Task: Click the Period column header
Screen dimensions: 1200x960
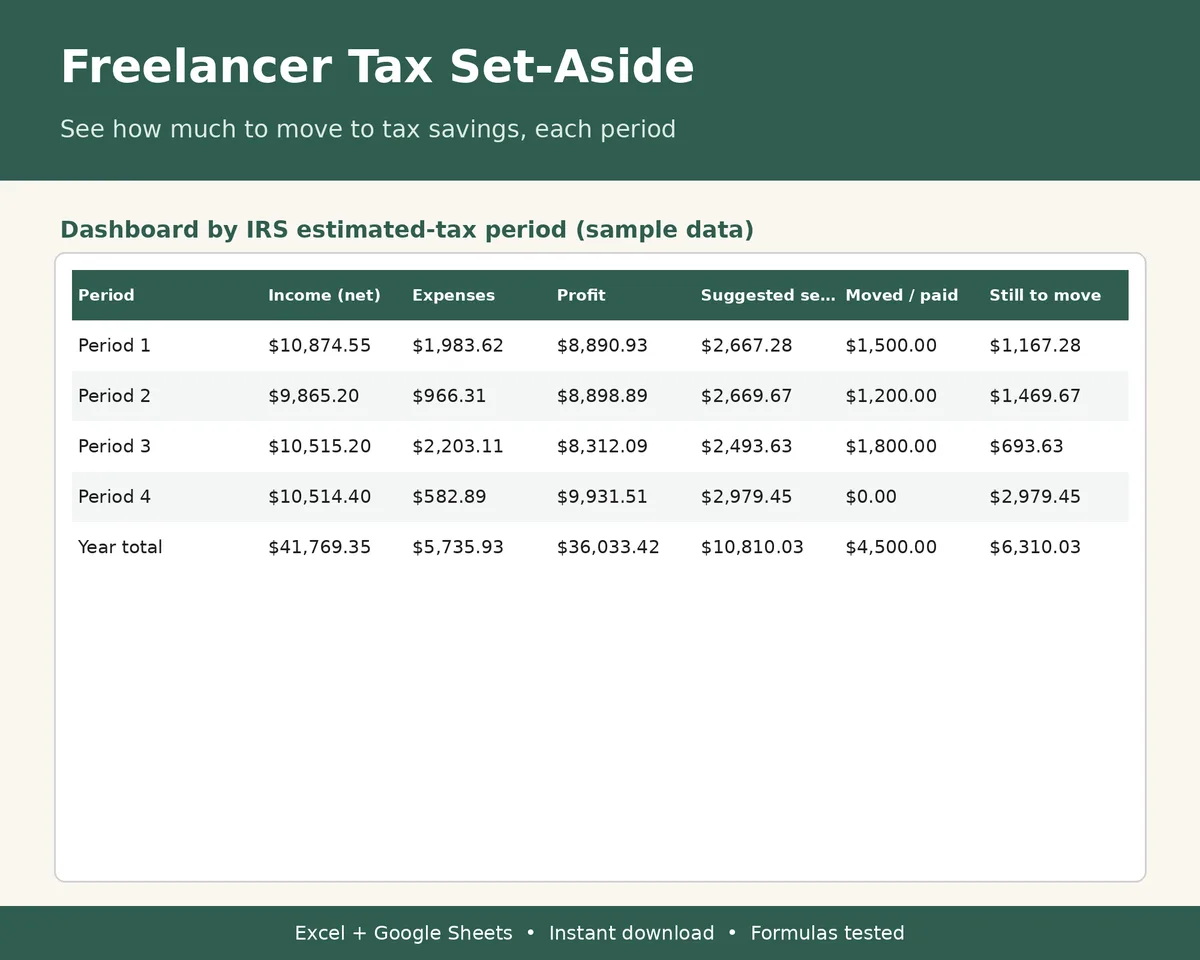Action: click(x=106, y=295)
